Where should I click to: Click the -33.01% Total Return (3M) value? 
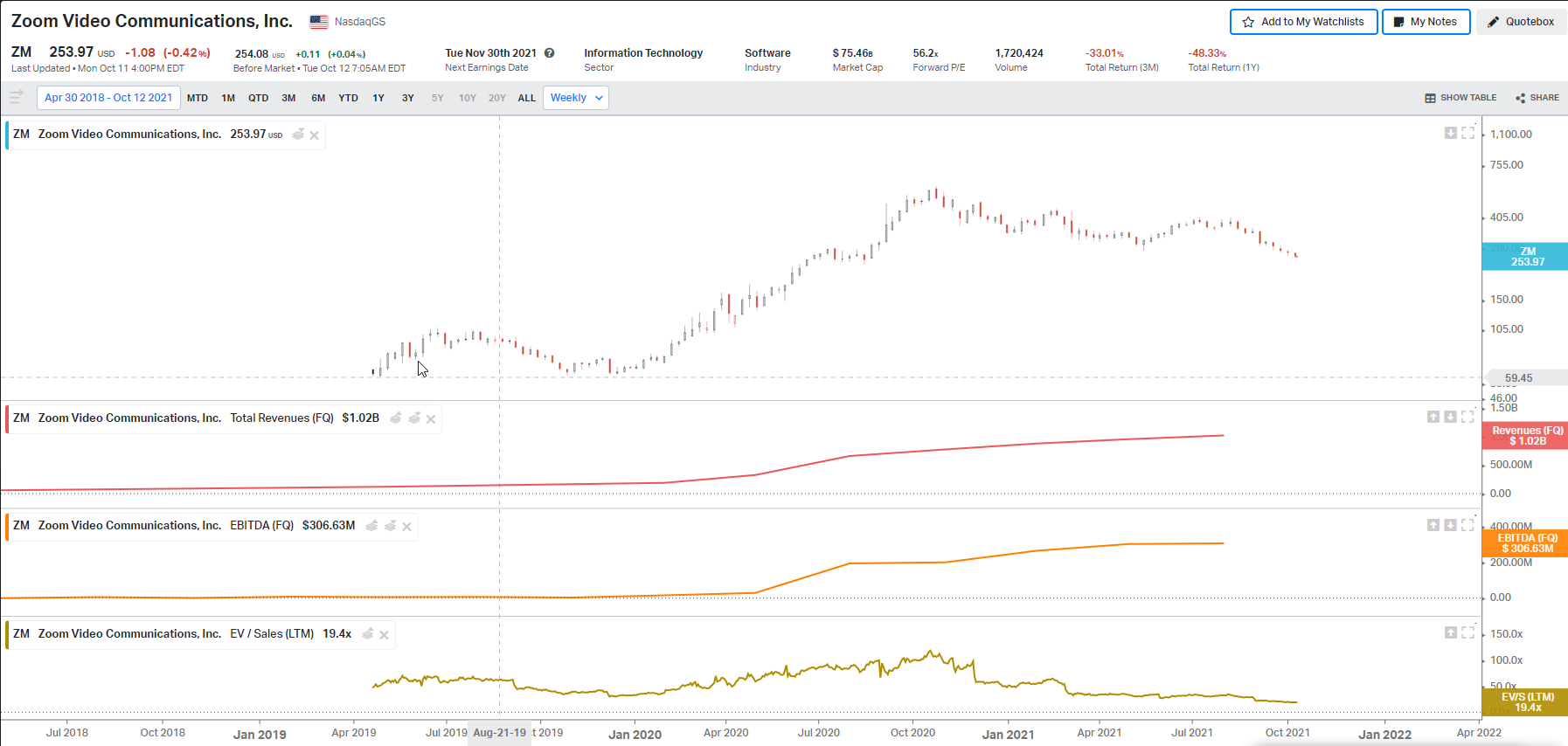pos(1105,53)
